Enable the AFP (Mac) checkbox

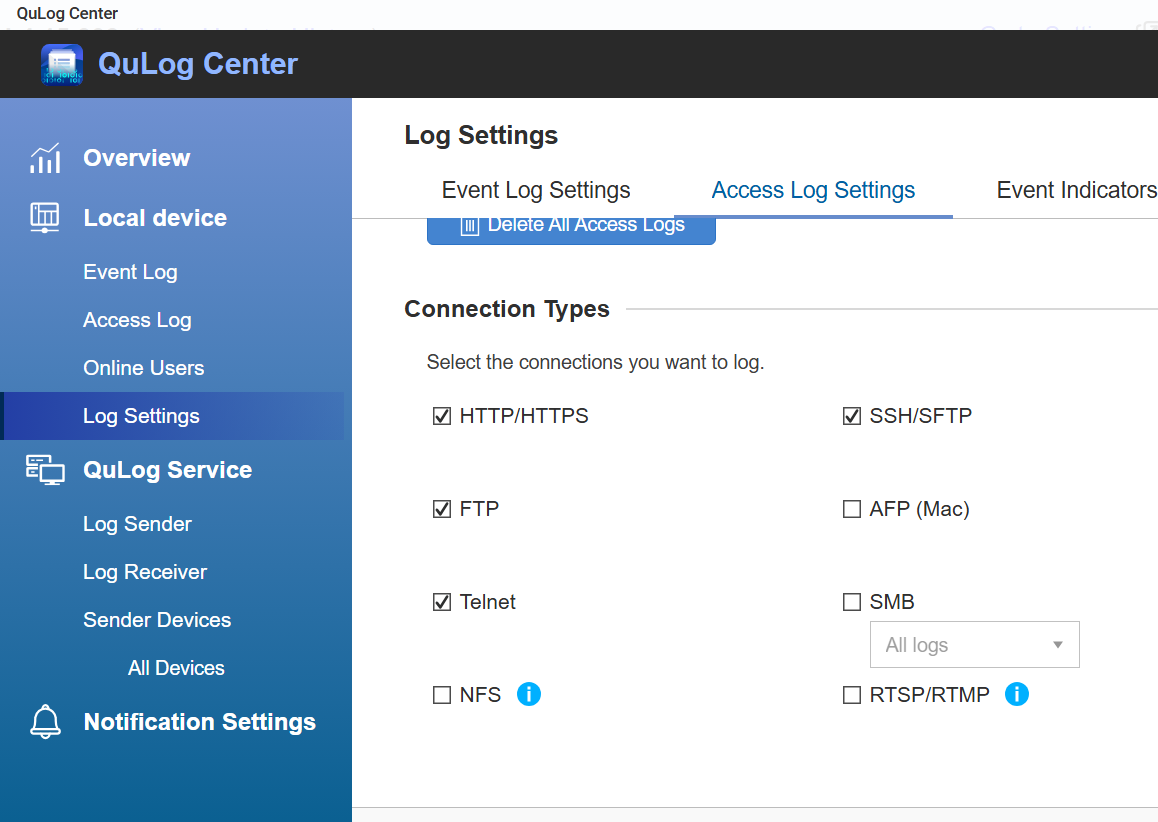click(852, 509)
